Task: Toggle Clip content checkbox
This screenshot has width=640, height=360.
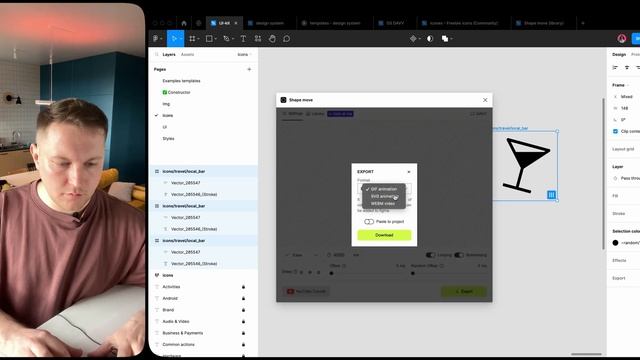Action: (x=616, y=131)
